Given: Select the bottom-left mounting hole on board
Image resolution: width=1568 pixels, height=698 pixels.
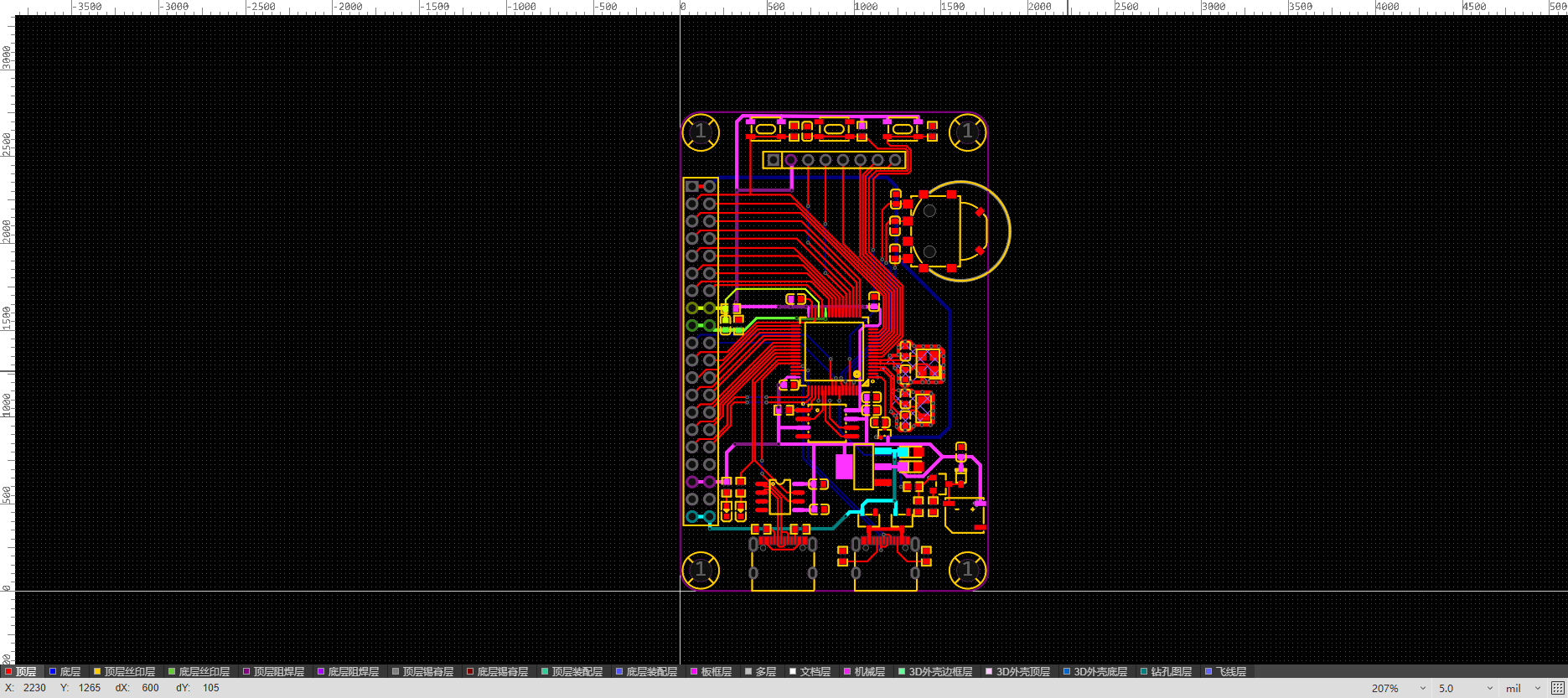Looking at the screenshot, I should pyautogui.click(x=701, y=571).
